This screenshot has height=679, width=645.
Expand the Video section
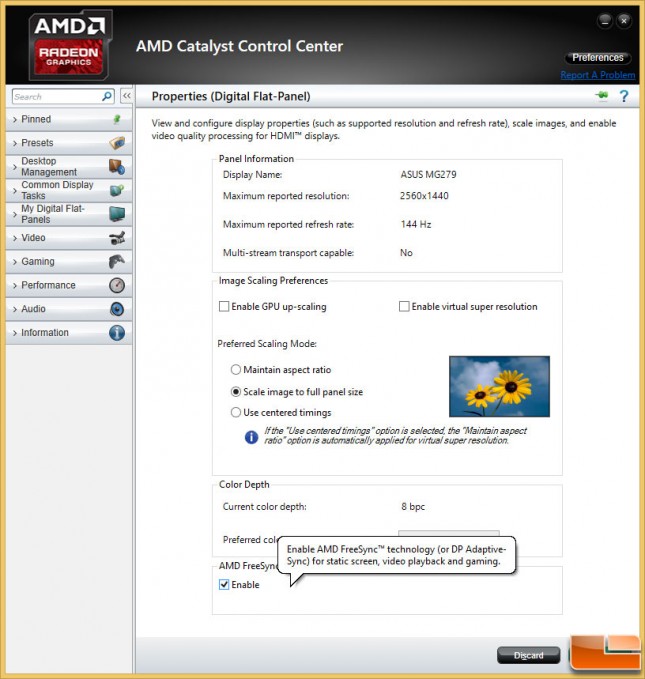coord(69,238)
